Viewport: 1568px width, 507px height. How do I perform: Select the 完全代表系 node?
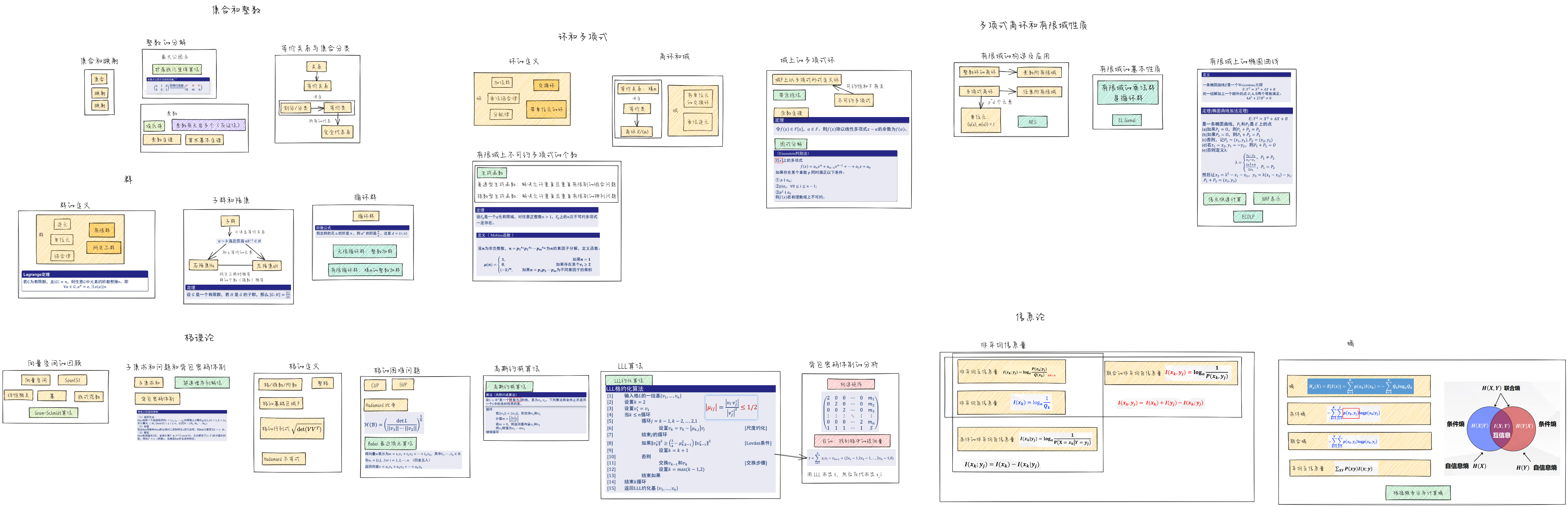[337, 132]
